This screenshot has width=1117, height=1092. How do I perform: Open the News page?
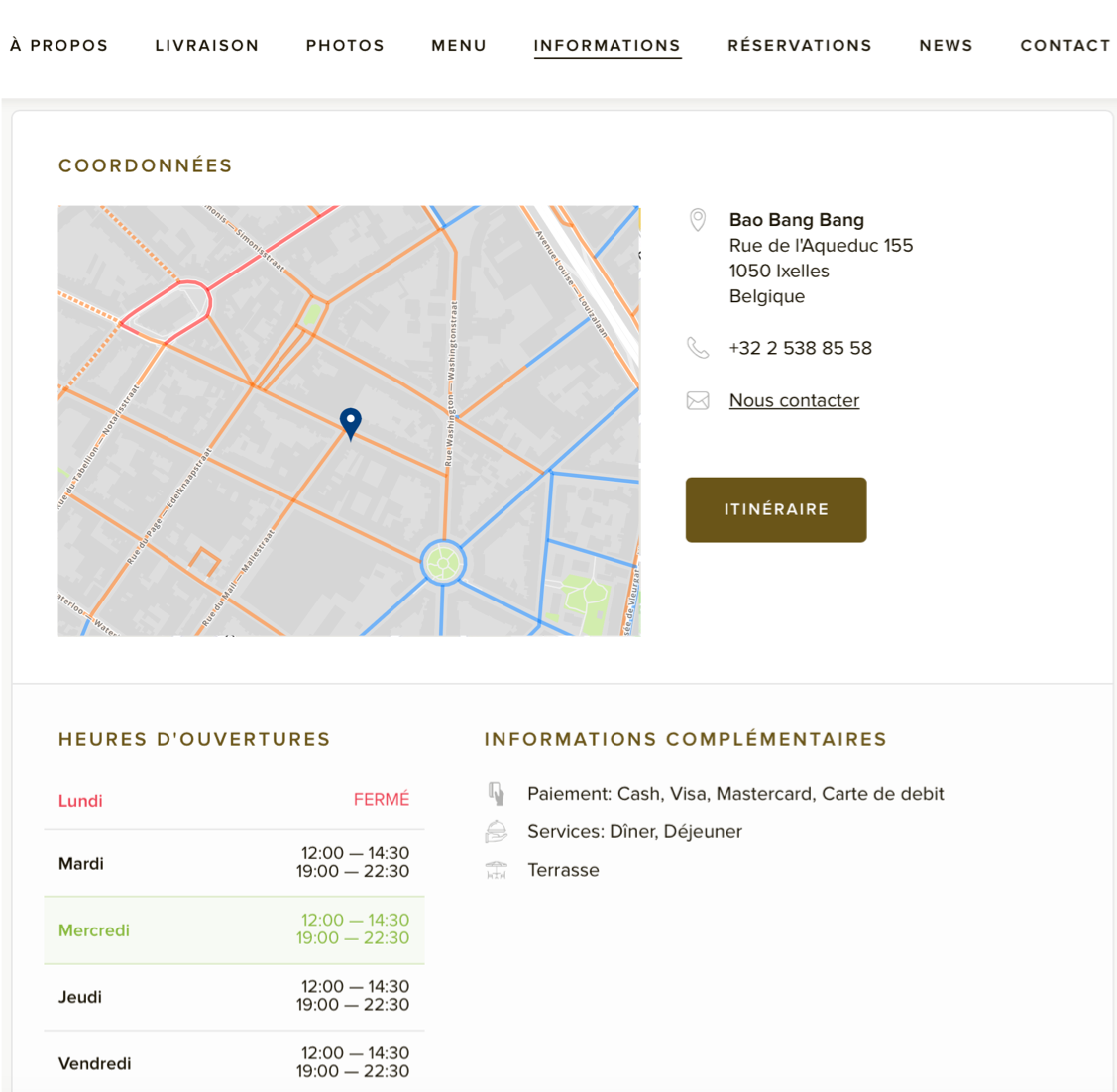[x=946, y=46]
